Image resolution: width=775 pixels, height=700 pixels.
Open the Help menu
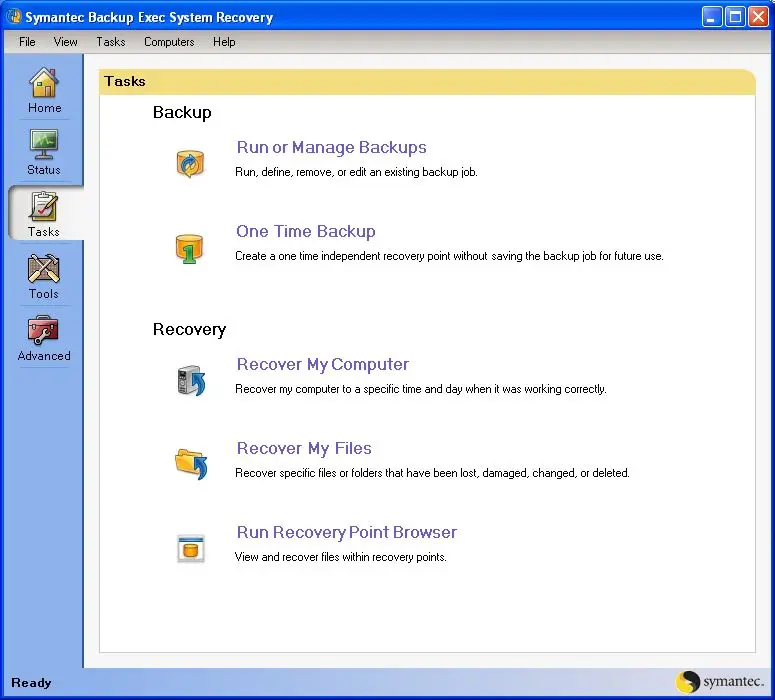tap(224, 42)
